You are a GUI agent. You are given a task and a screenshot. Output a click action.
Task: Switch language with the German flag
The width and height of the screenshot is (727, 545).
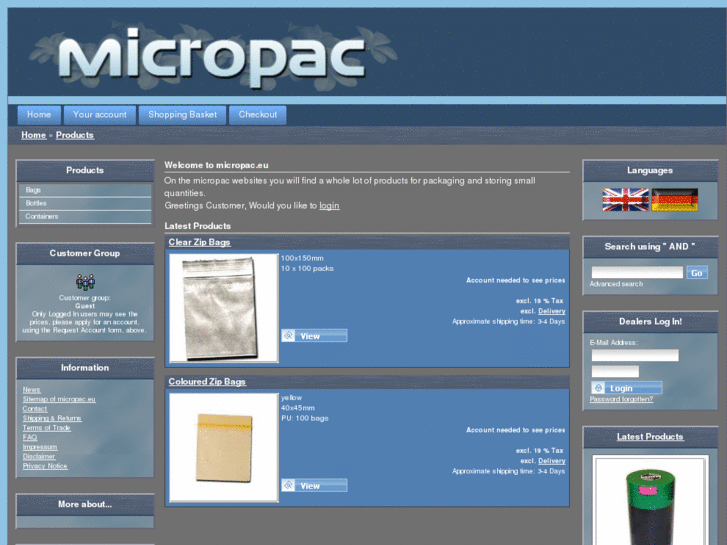click(675, 199)
